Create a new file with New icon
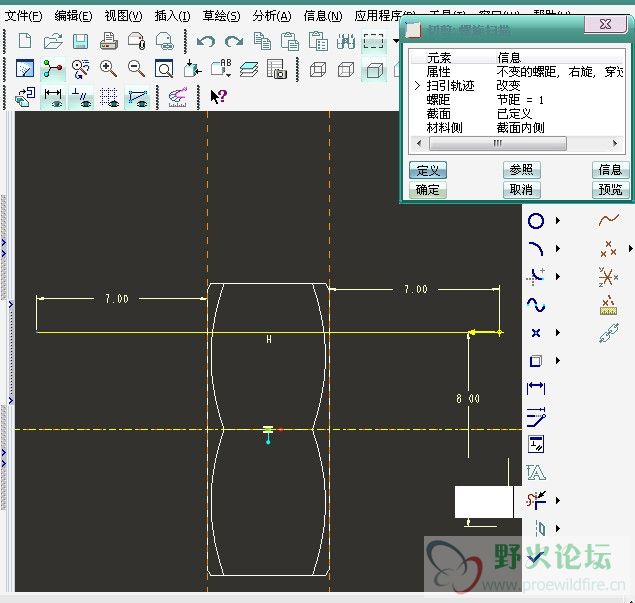635x603 pixels. [x=25, y=41]
